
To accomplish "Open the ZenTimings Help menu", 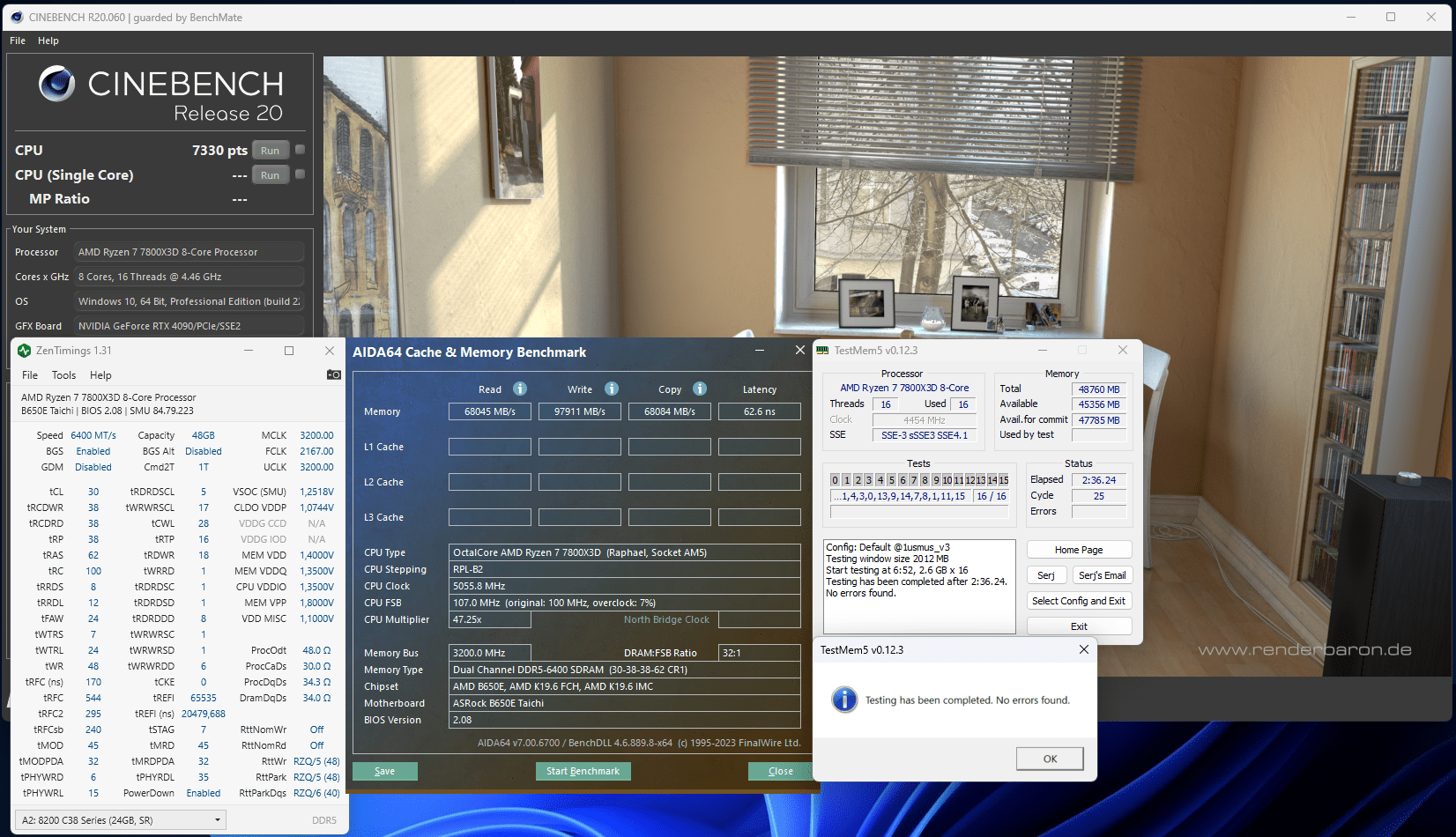I will point(100,374).
